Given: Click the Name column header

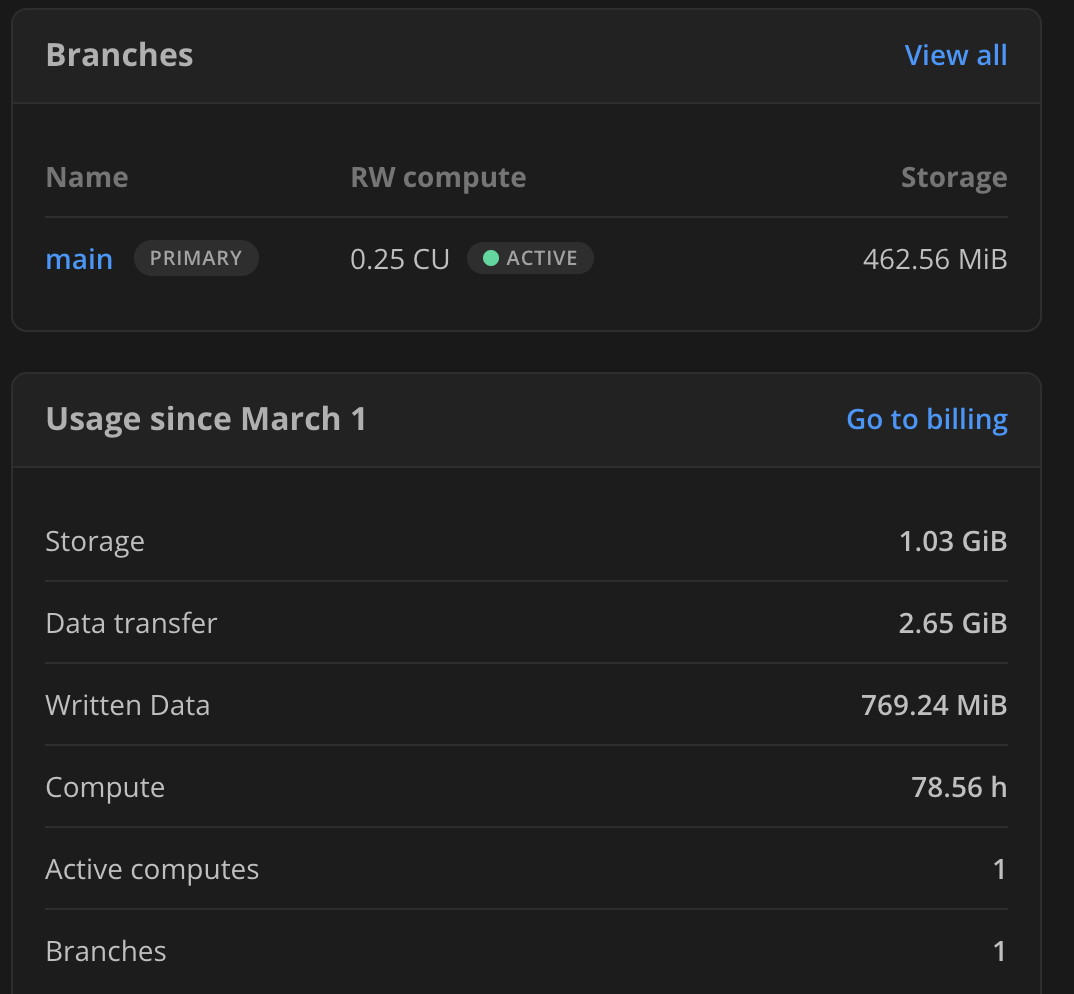Looking at the screenshot, I should click(87, 177).
